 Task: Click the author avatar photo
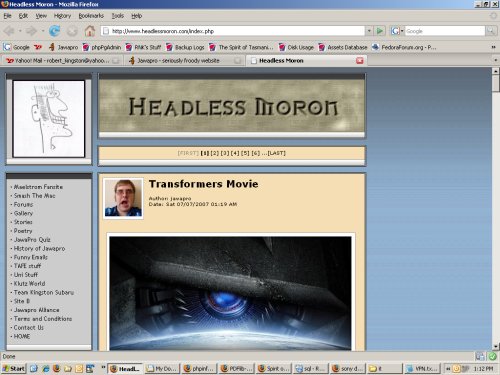(x=123, y=198)
